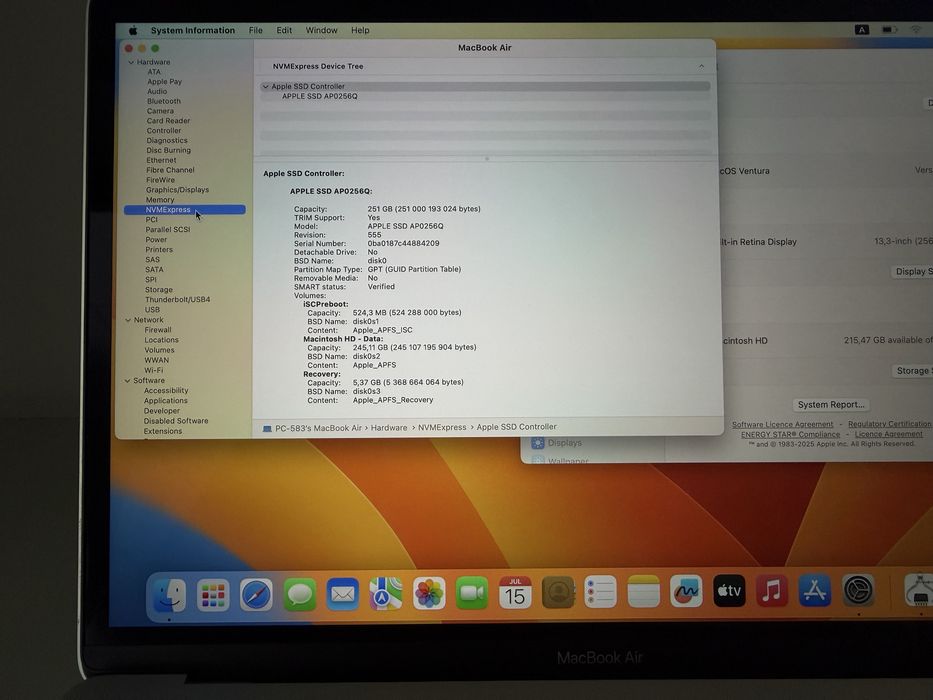The image size is (933, 700).
Task: Open the Apple menu
Action: (133, 30)
